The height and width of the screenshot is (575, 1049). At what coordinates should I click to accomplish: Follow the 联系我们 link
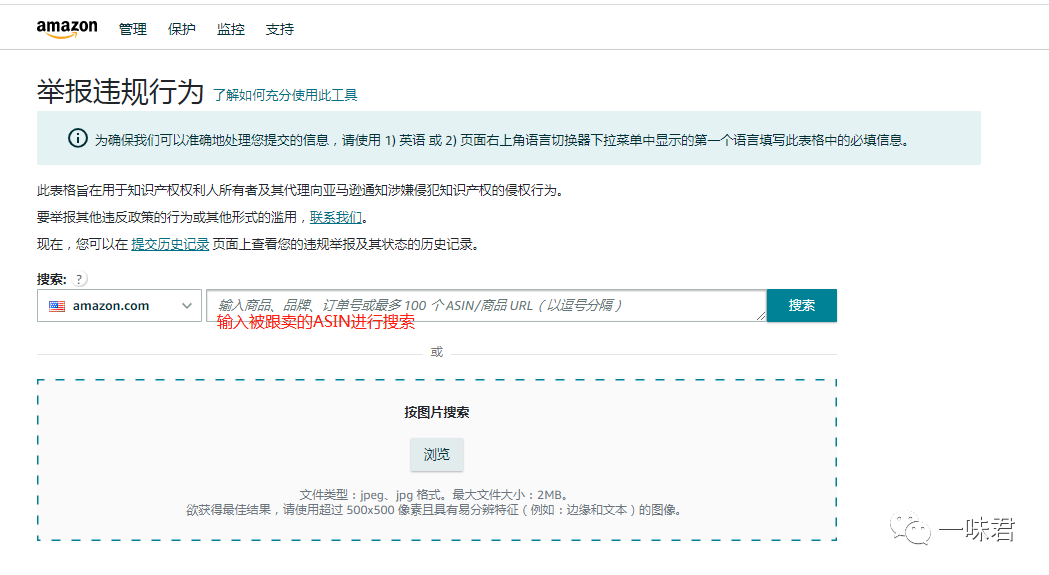335,218
